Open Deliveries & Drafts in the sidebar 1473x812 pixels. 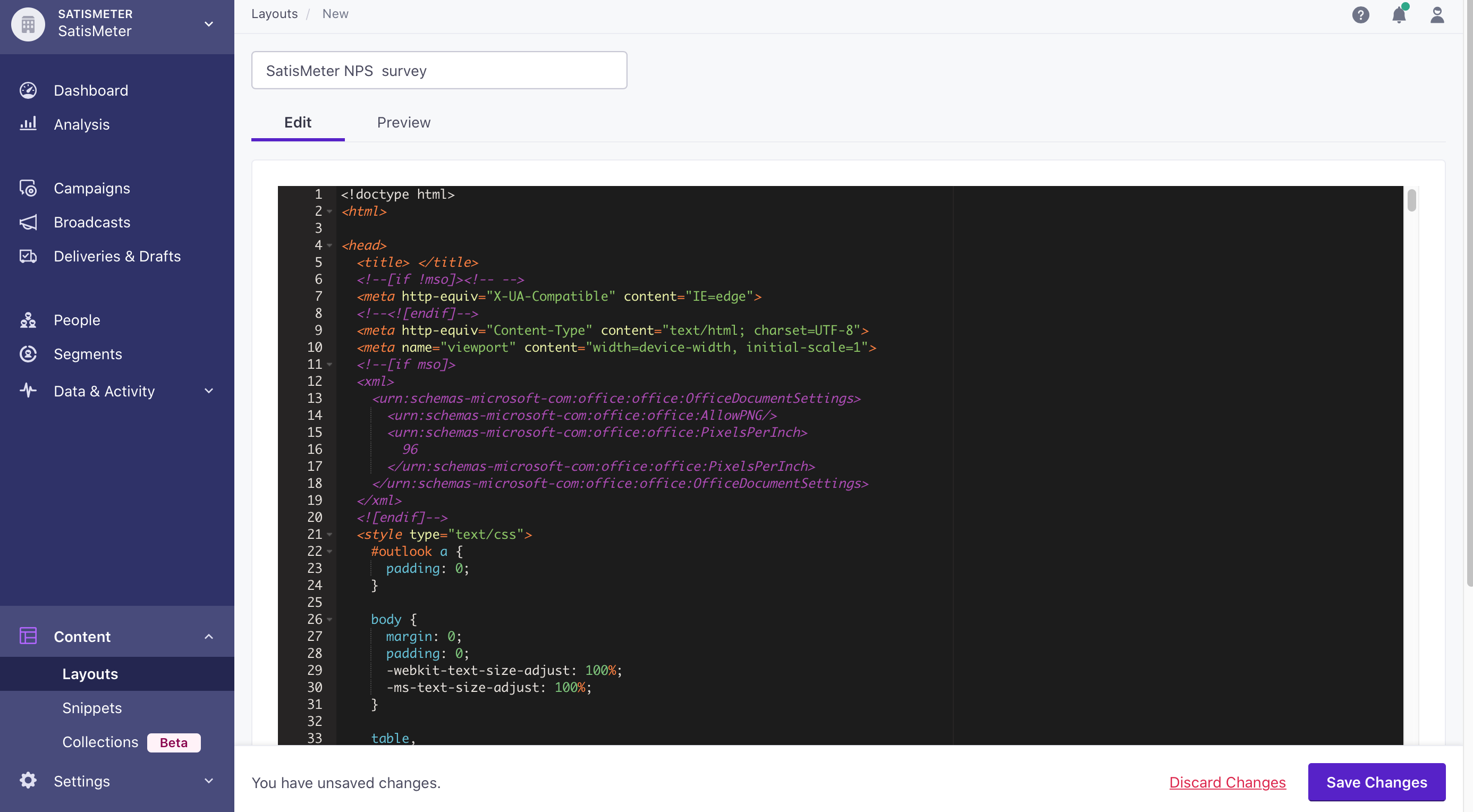[117, 256]
